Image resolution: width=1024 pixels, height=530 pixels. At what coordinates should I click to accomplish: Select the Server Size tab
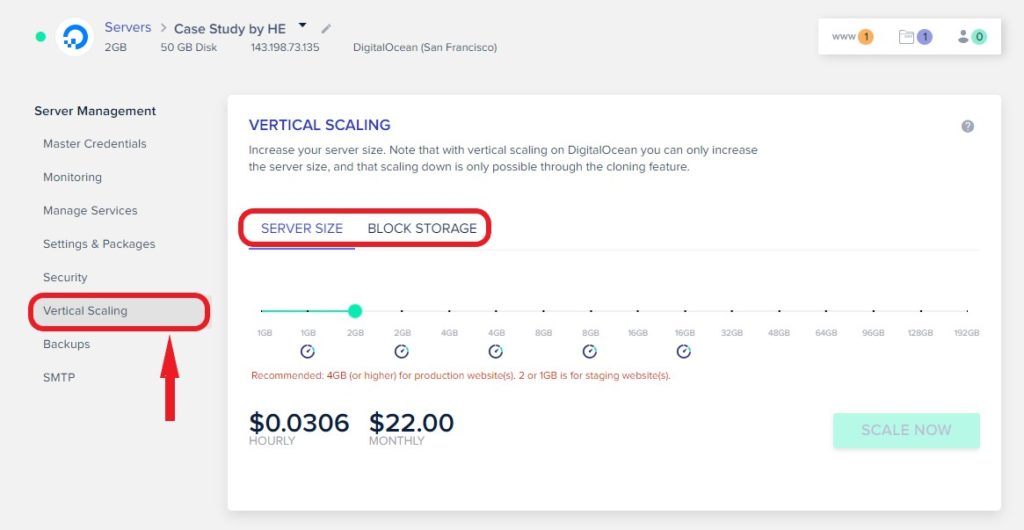302,228
